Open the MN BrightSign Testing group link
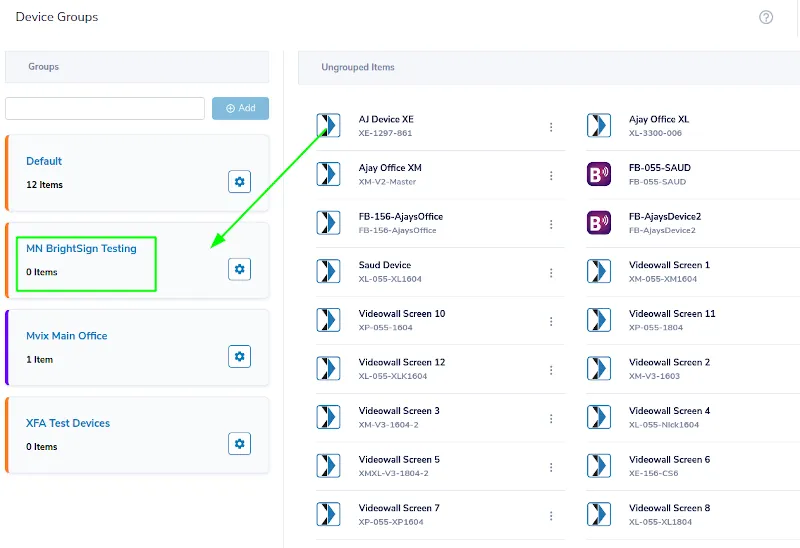The width and height of the screenshot is (800, 548). [81, 248]
